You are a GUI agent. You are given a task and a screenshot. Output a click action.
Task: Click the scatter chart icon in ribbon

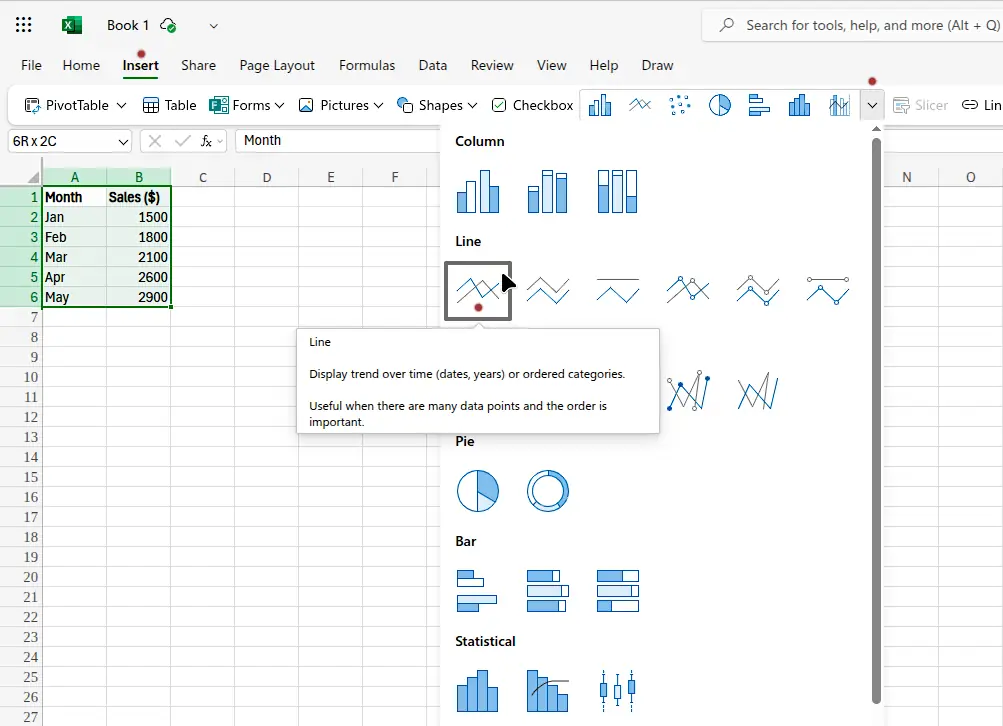coord(680,105)
